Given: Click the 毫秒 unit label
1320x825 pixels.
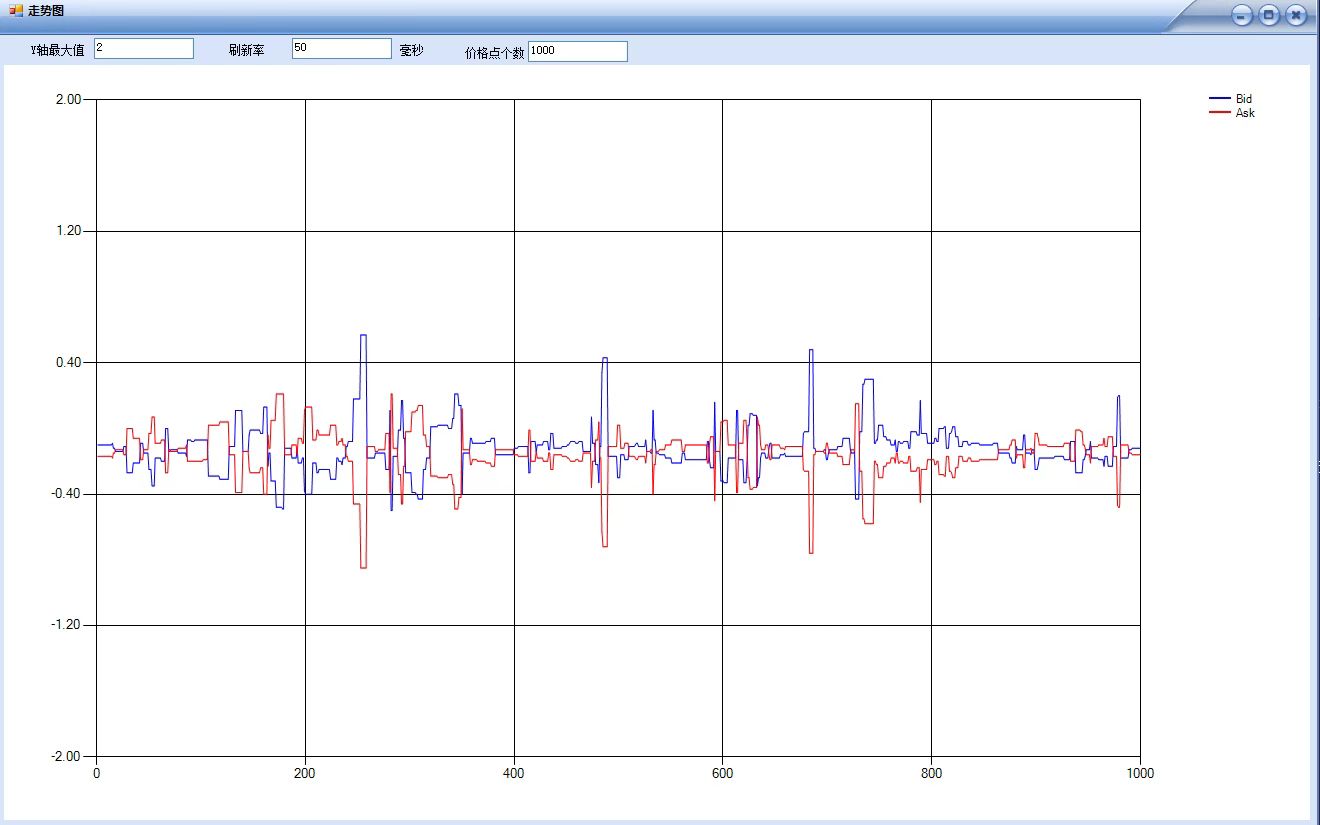Looking at the screenshot, I should coord(411,50).
